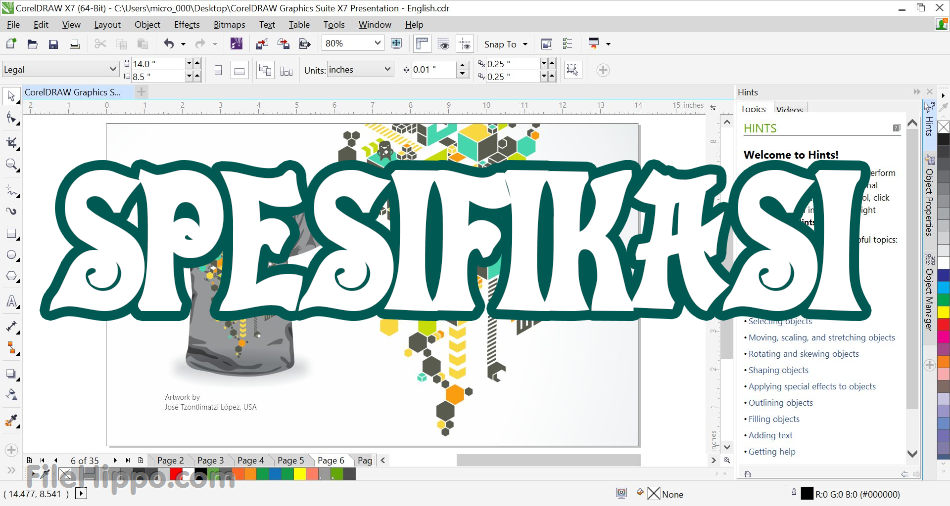The height and width of the screenshot is (506, 950).
Task: Open a file with the folder icon
Action: coord(33,44)
